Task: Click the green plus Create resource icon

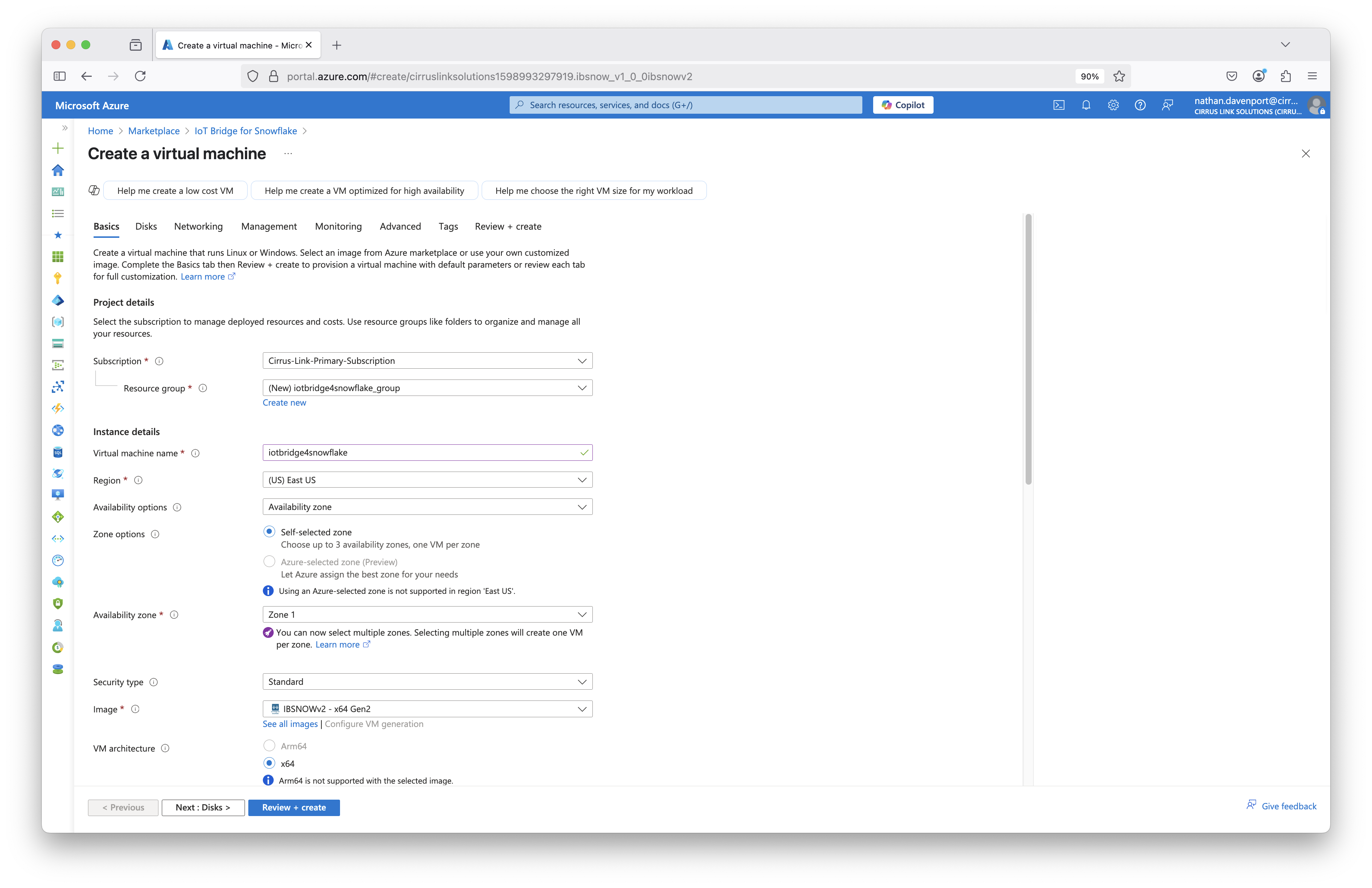Action: [x=58, y=148]
